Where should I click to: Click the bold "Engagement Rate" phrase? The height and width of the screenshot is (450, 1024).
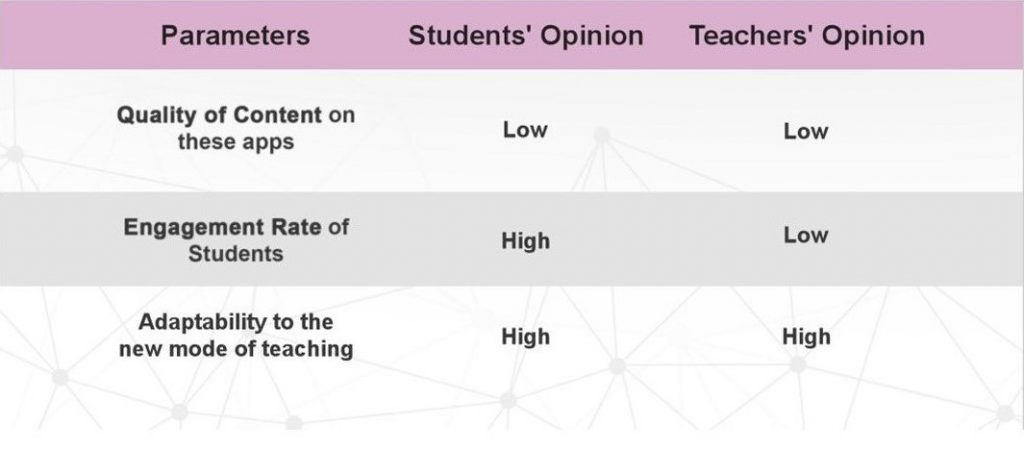click(x=222, y=227)
